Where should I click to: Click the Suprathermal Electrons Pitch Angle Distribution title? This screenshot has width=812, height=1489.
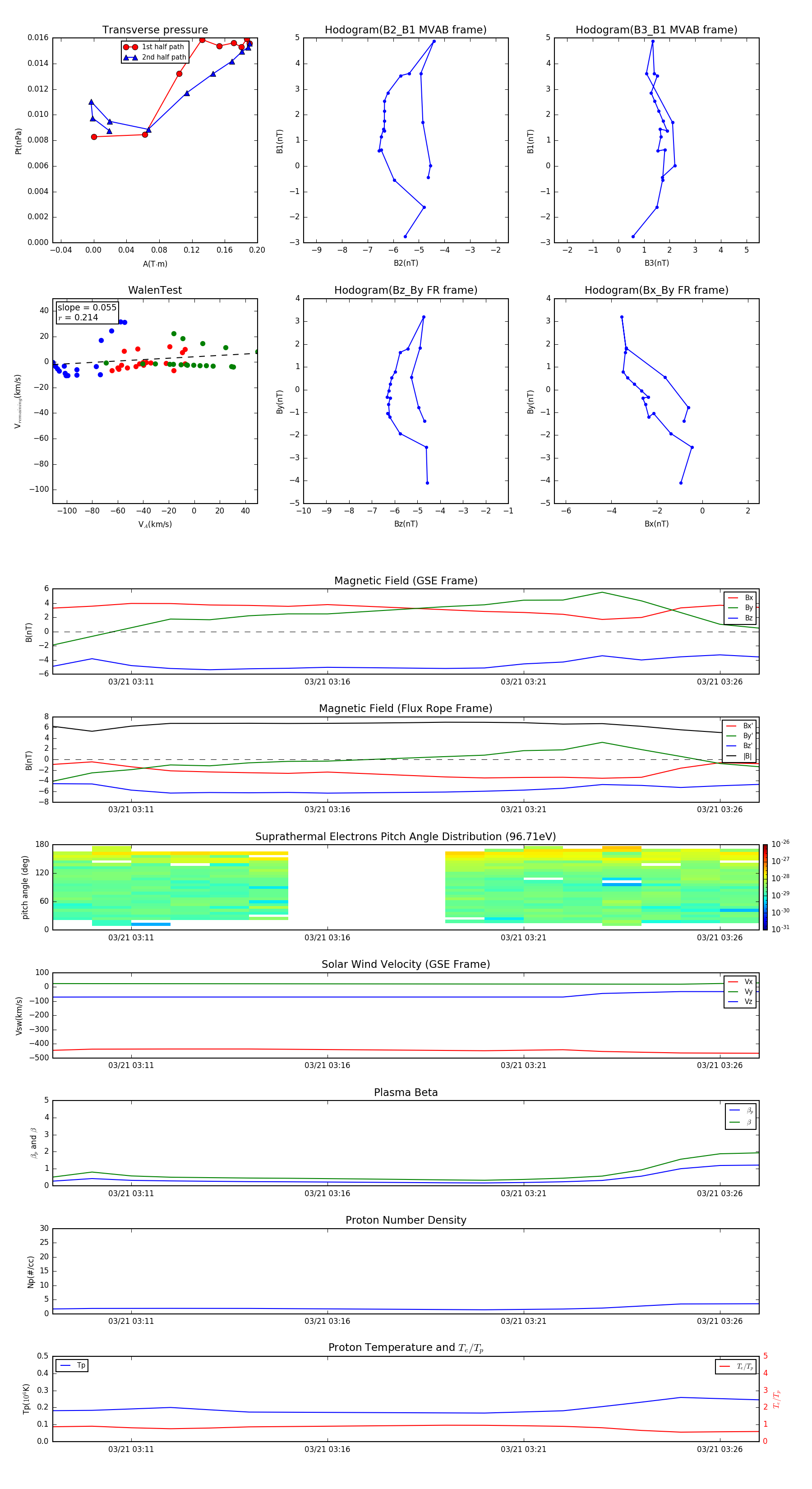pos(406,837)
